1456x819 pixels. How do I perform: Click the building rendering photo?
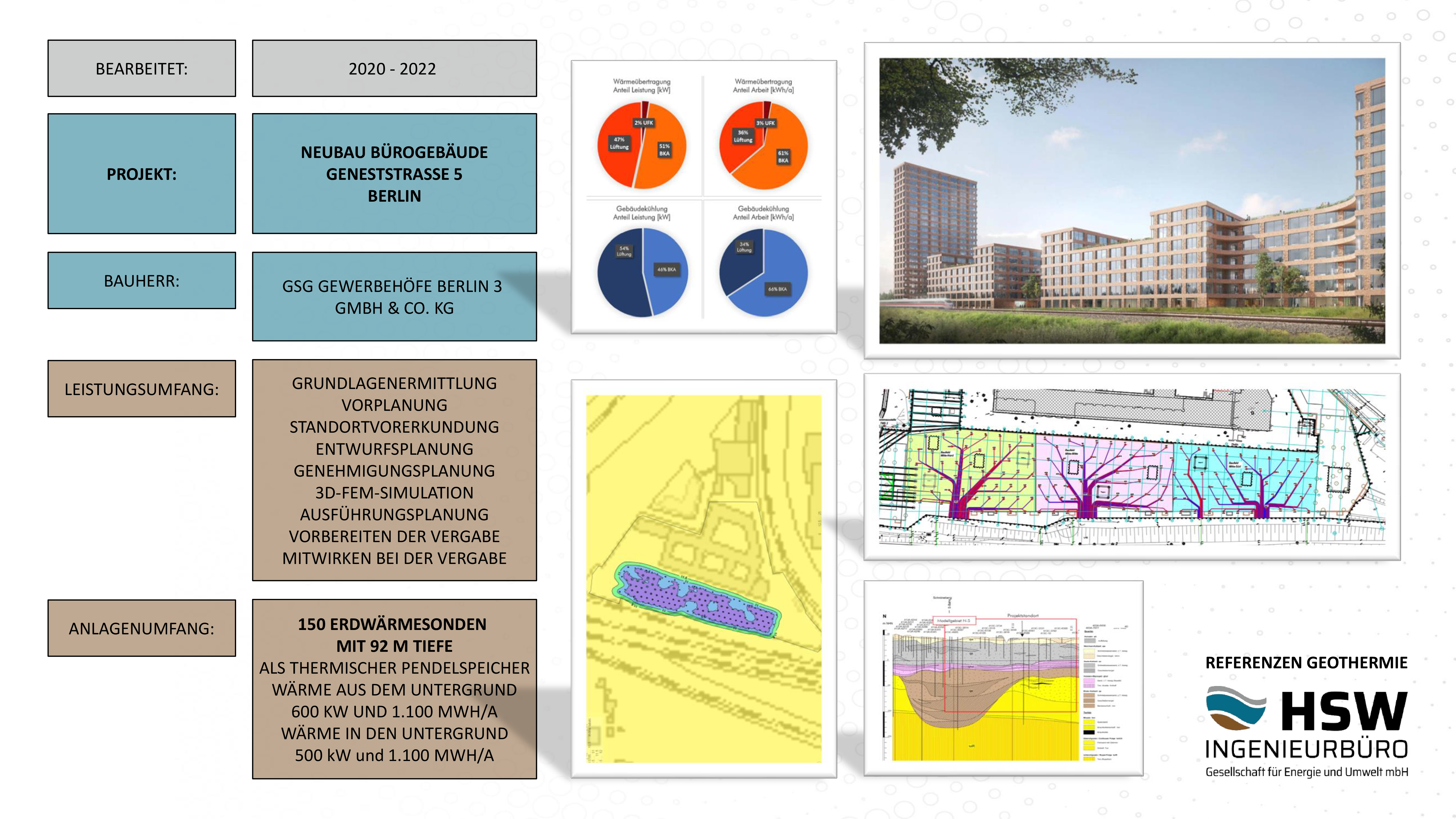point(1132,201)
